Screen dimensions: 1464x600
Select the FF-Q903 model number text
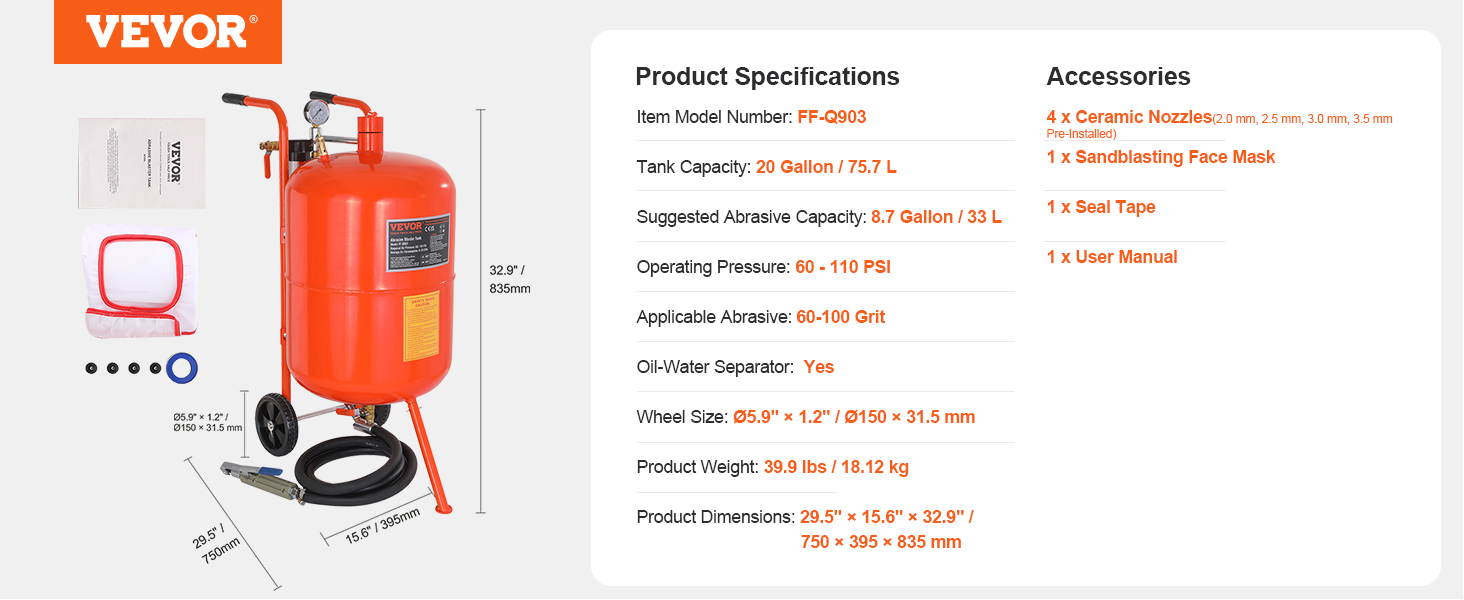[832, 117]
